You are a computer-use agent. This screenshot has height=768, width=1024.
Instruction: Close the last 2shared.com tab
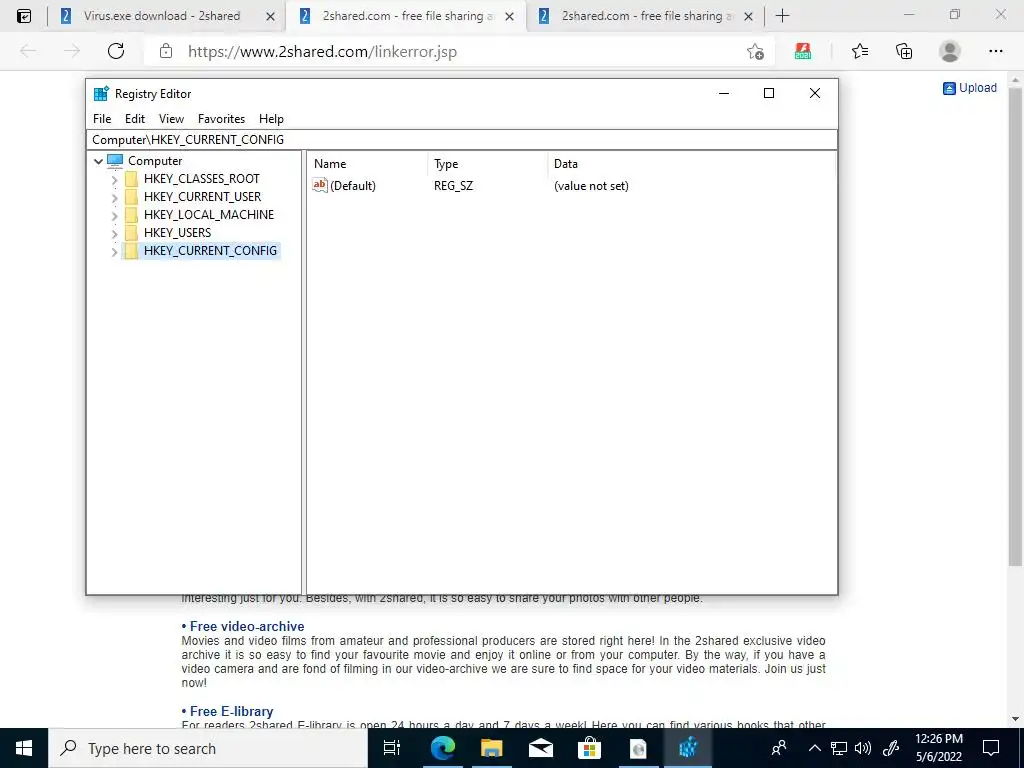click(748, 16)
